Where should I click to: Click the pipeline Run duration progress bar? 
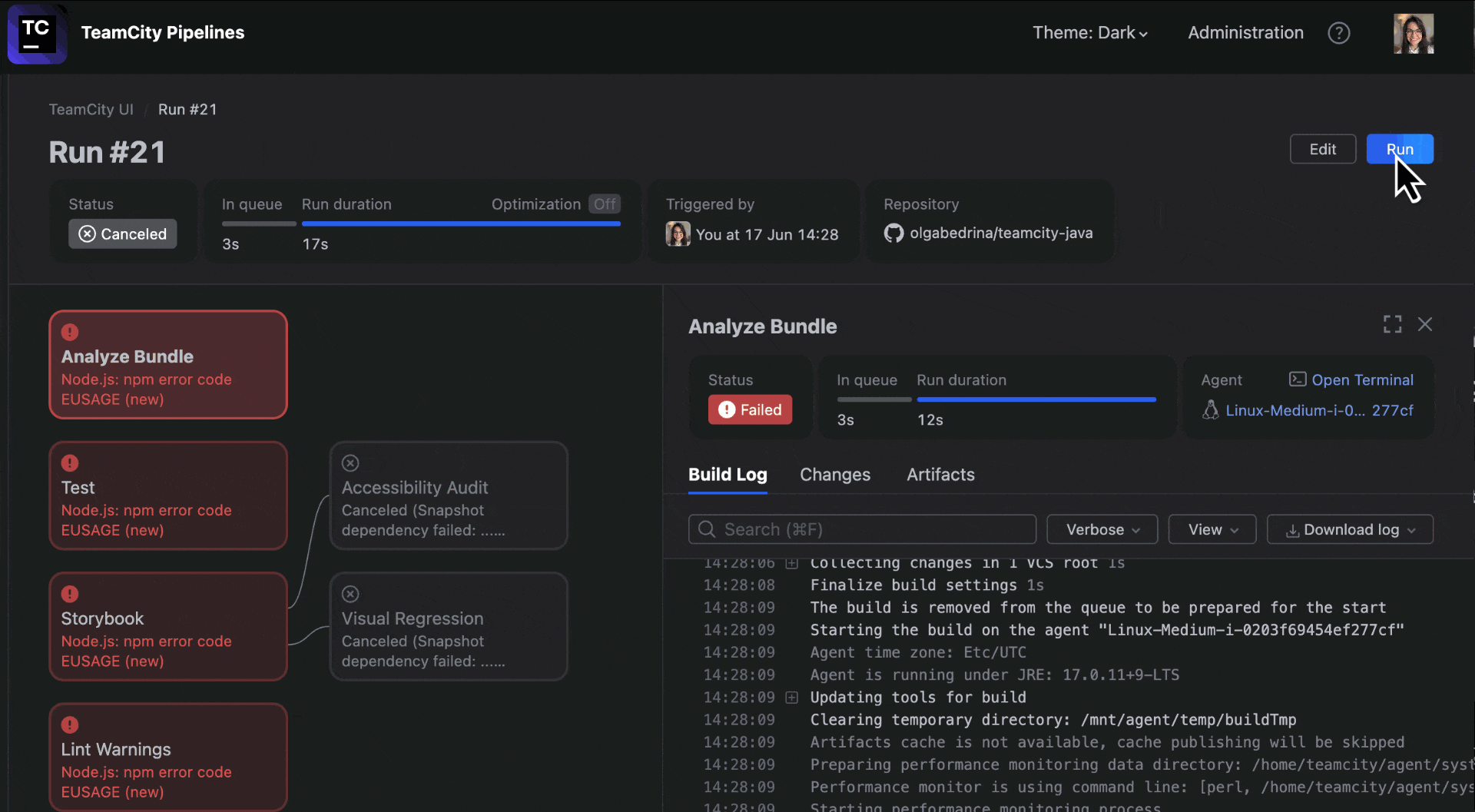coord(461,224)
